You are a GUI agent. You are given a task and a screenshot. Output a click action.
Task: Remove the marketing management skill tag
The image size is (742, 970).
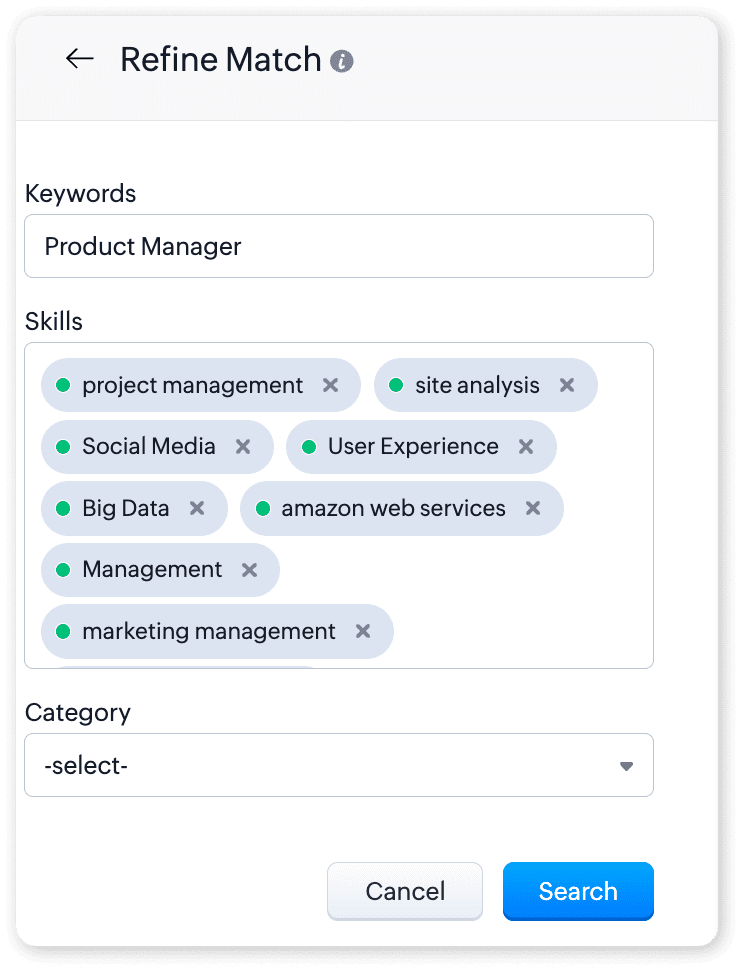363,631
